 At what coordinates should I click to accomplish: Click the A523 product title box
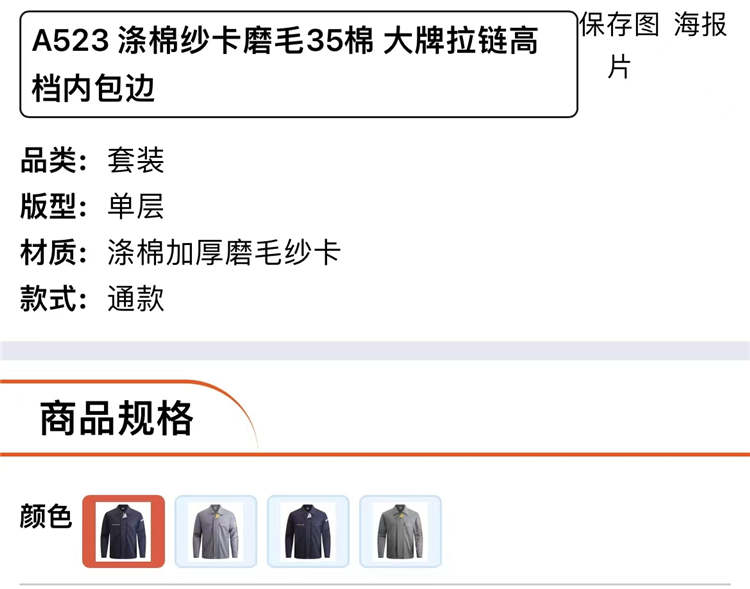click(x=298, y=64)
